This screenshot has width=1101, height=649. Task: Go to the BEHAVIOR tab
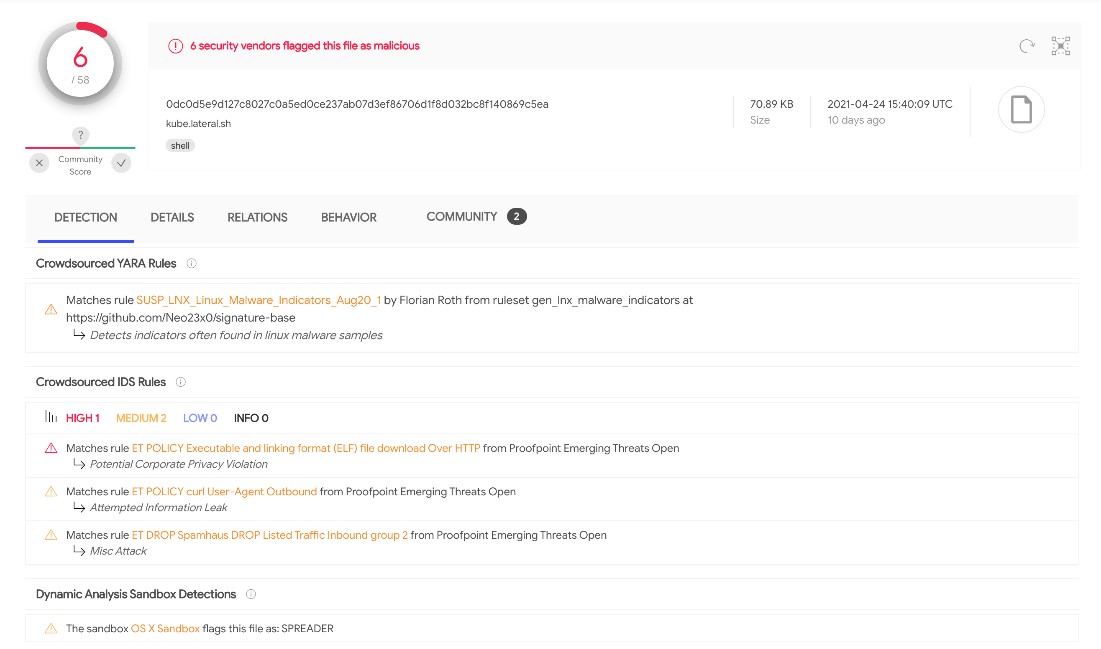coord(349,217)
